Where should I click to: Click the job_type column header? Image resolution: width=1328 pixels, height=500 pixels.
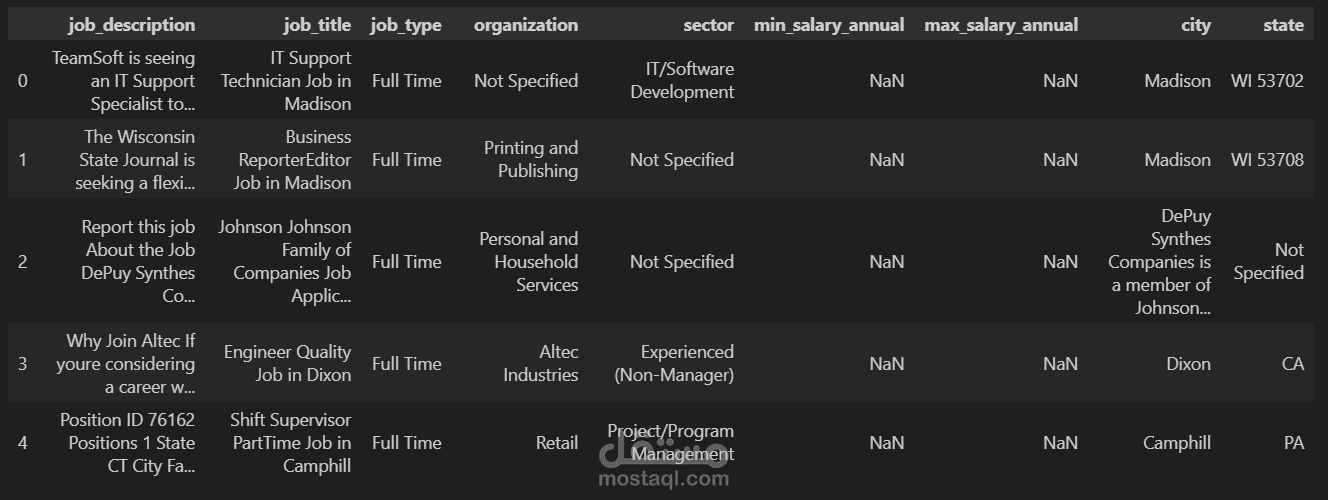[405, 25]
